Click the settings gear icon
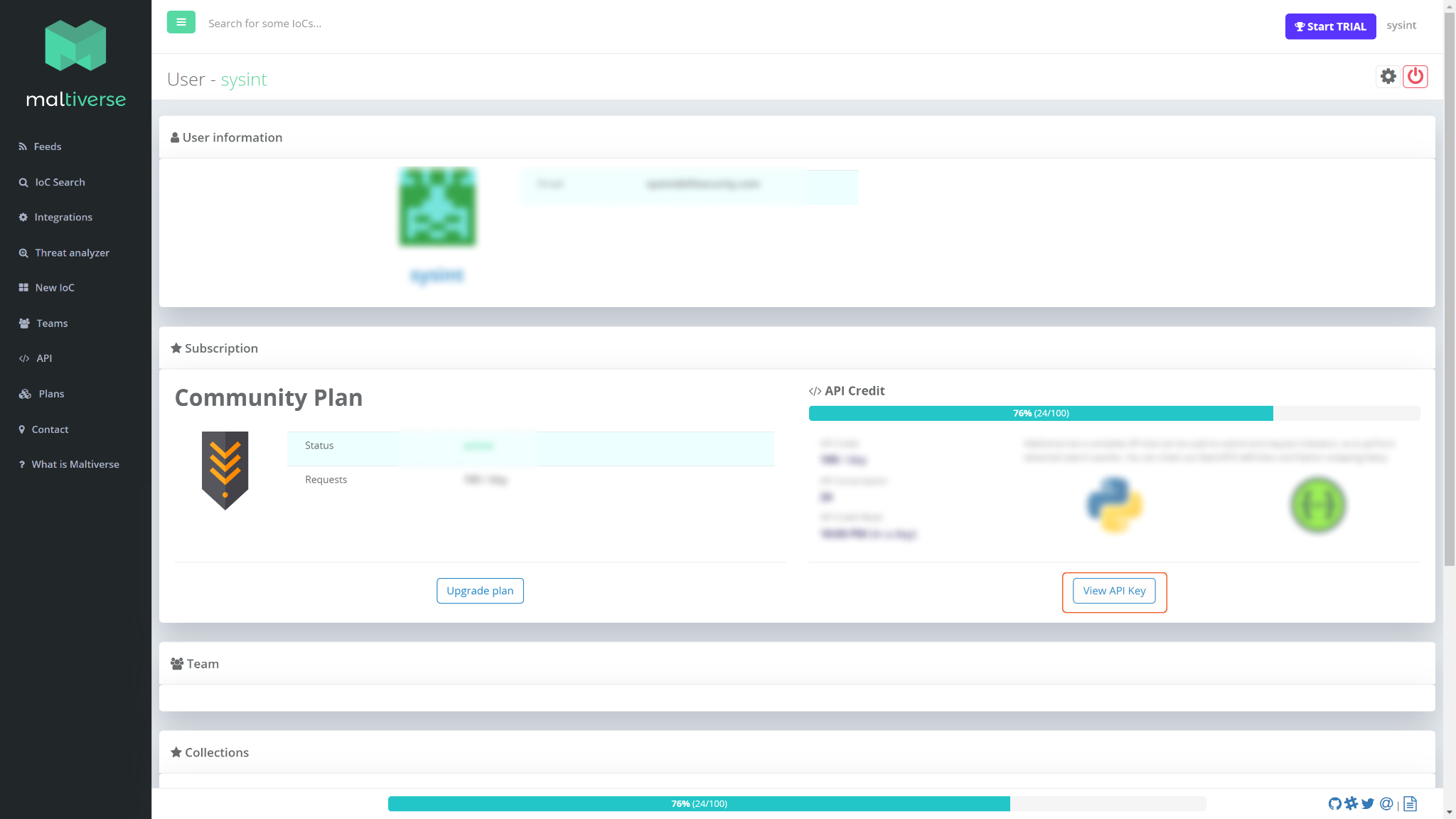 (x=1388, y=76)
